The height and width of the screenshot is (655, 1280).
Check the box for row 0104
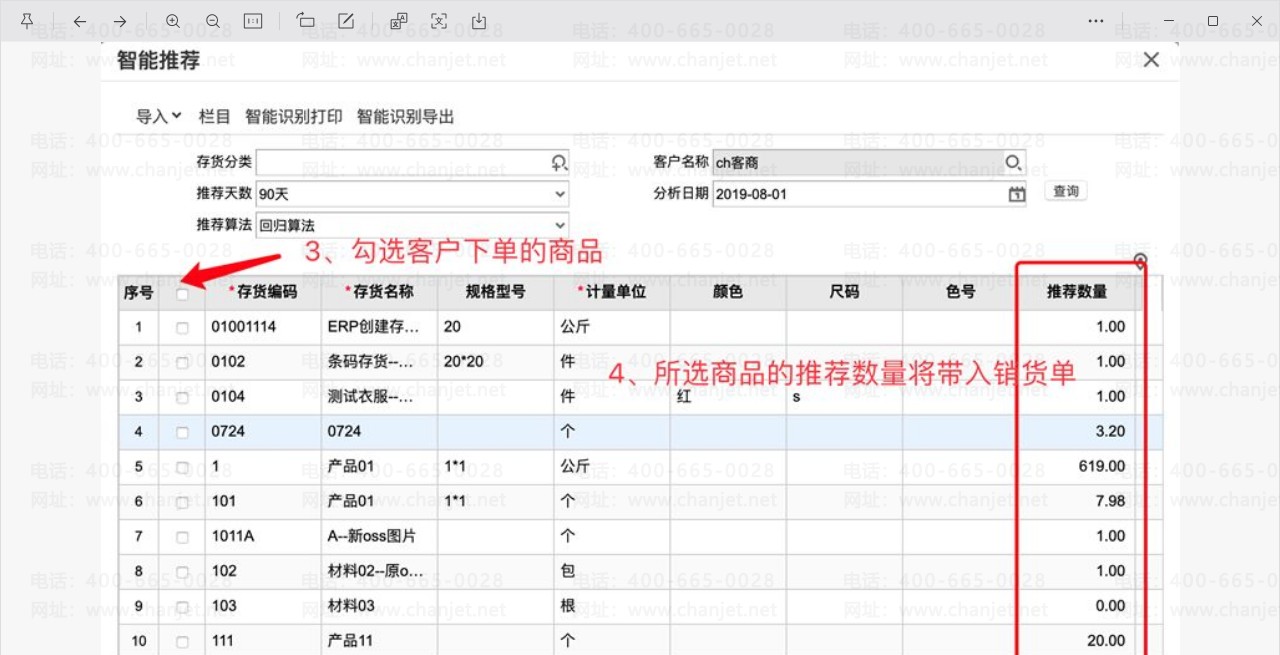pyautogui.click(x=182, y=397)
